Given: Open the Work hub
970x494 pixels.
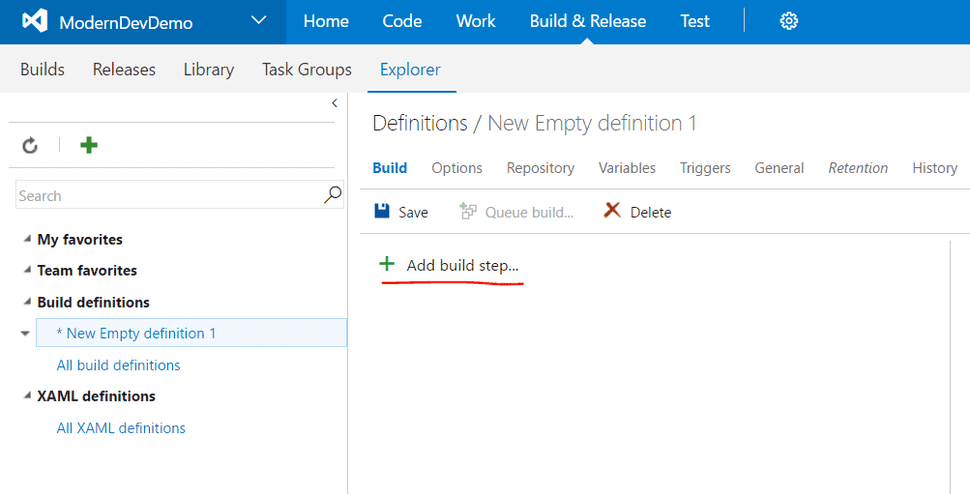Looking at the screenshot, I should (476, 21).
